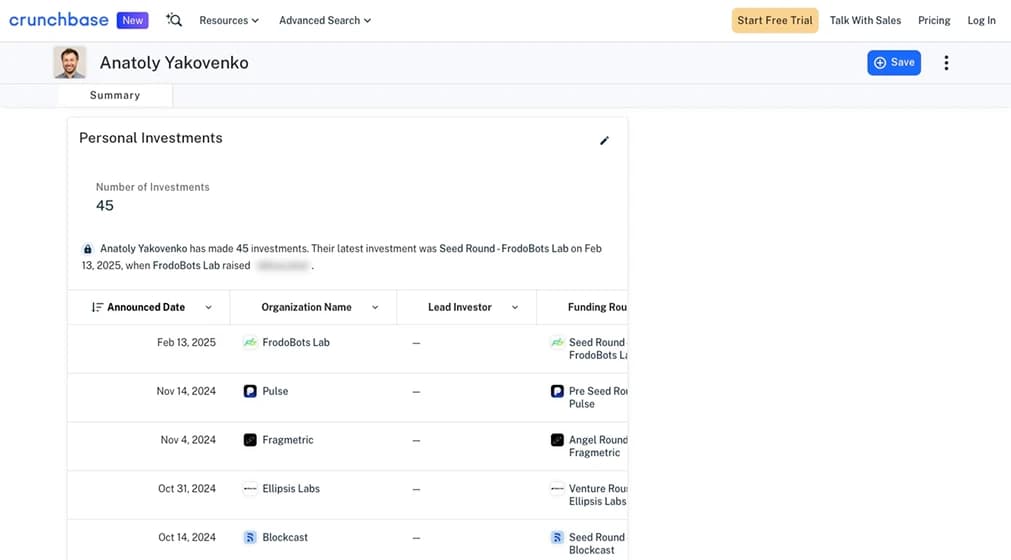
Task: Open the Advanced Search dropdown
Action: (x=324, y=20)
